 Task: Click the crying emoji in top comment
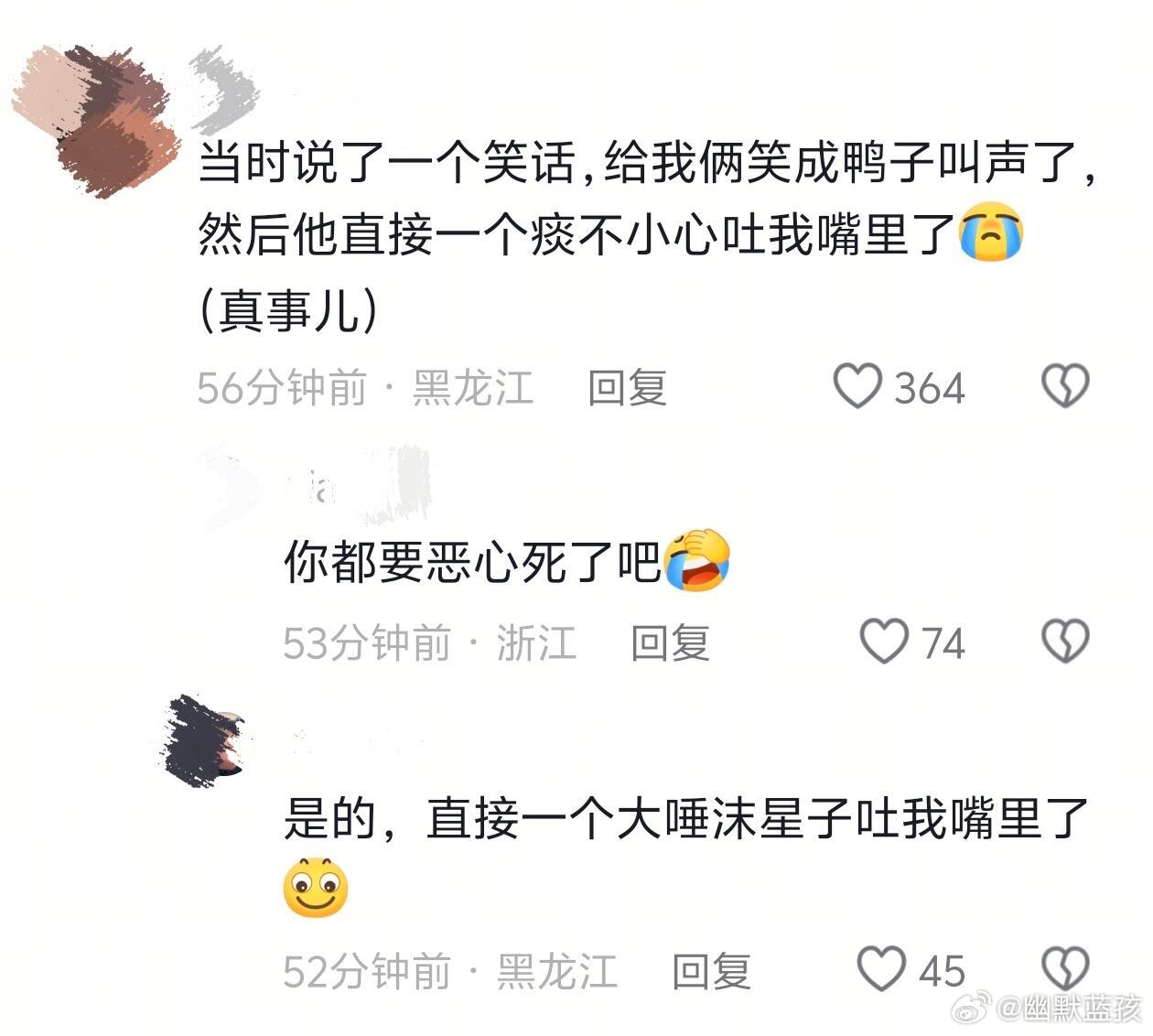click(x=990, y=232)
